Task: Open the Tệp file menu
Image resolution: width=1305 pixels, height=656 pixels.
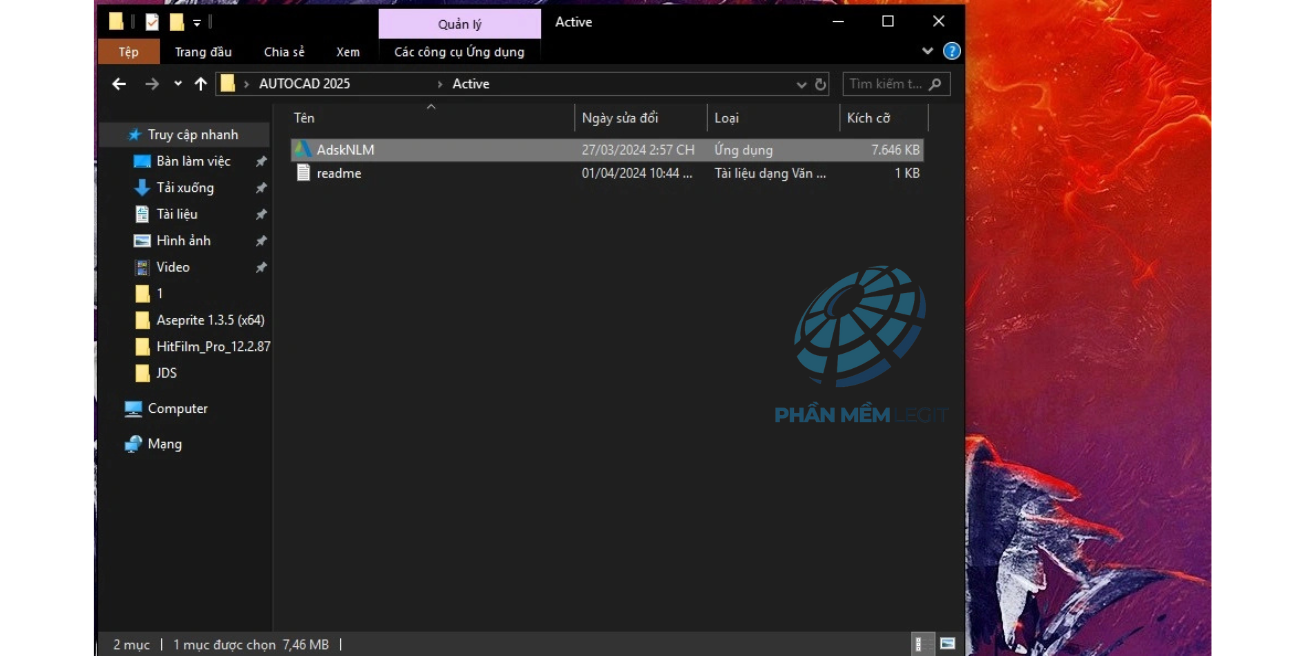Action: pos(129,52)
